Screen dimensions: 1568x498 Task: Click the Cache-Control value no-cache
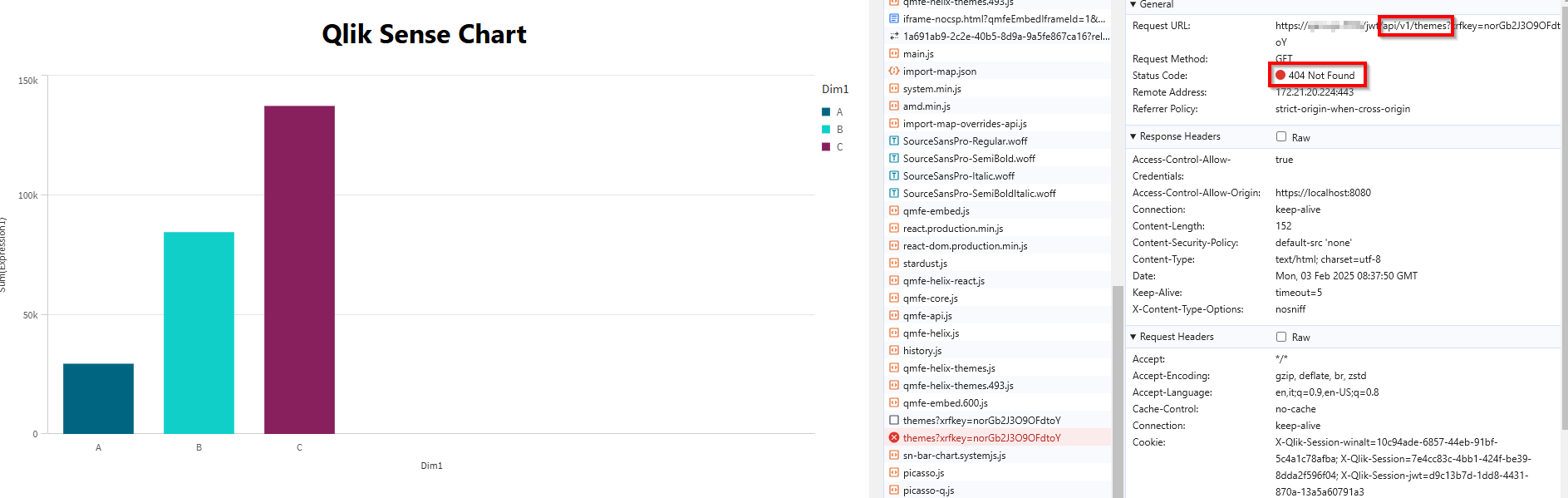click(x=1295, y=408)
